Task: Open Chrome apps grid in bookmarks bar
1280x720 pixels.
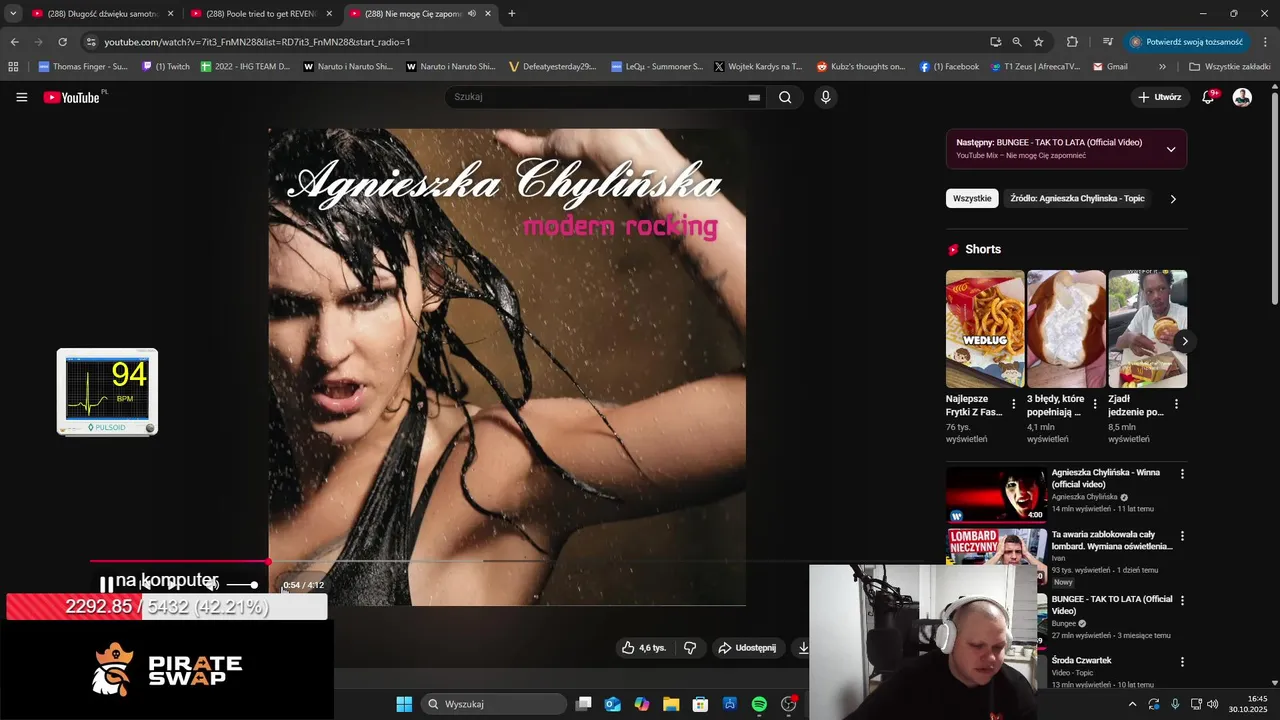Action: pos(13,67)
